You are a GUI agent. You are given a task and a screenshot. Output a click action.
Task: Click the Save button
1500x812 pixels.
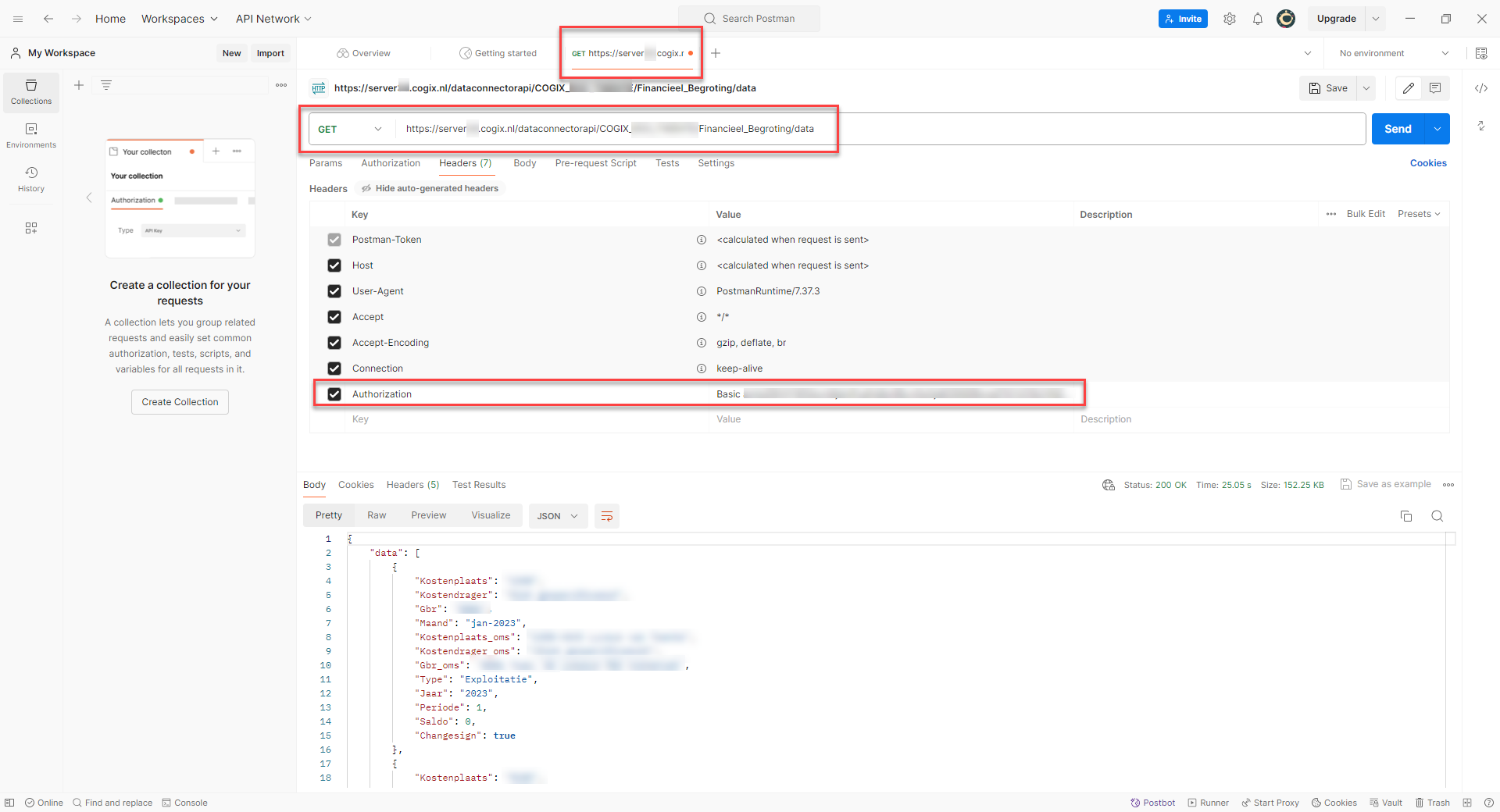click(1328, 88)
